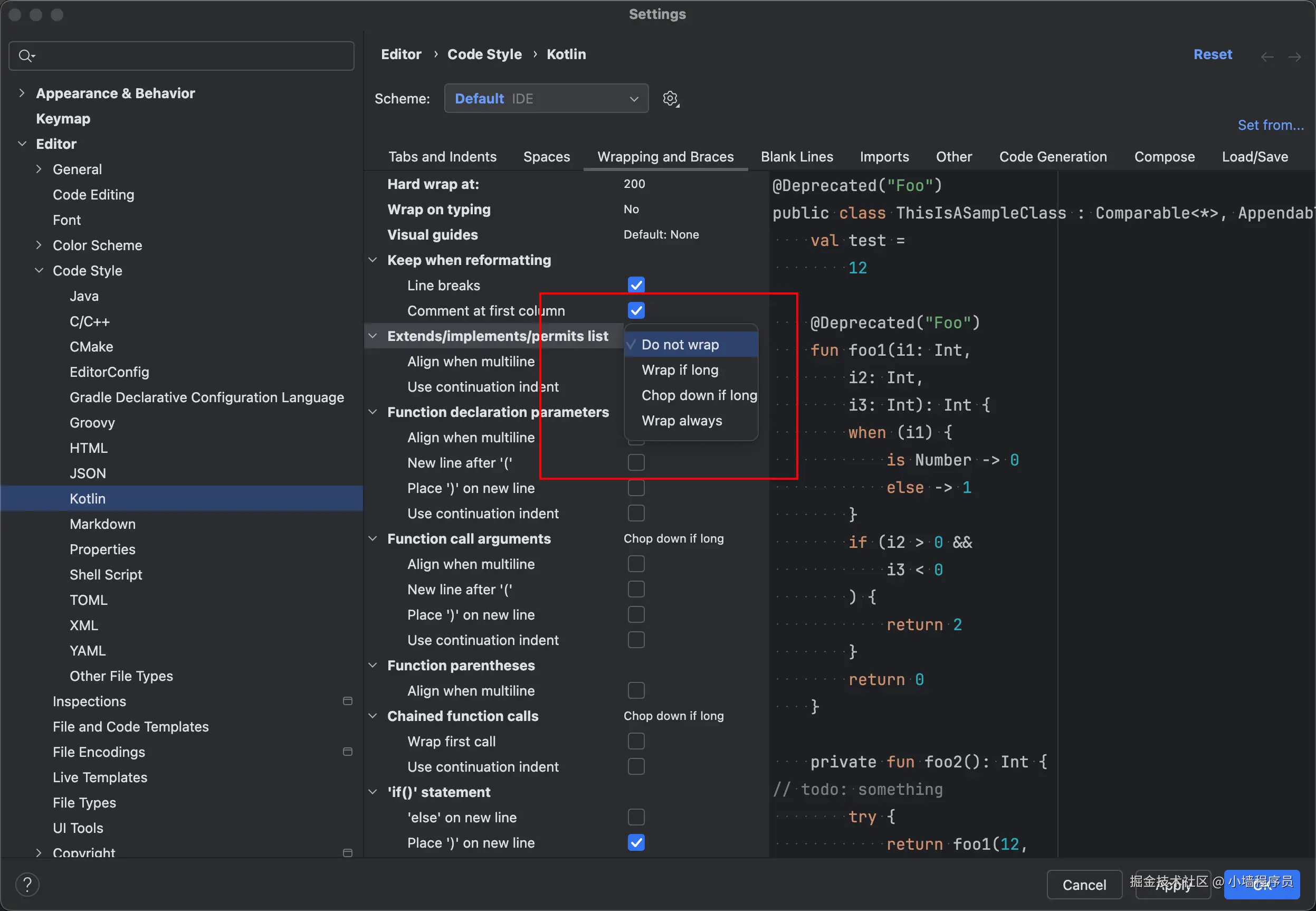Uncheck the Line breaks checkbox
The height and width of the screenshot is (911, 1316).
tap(636, 285)
